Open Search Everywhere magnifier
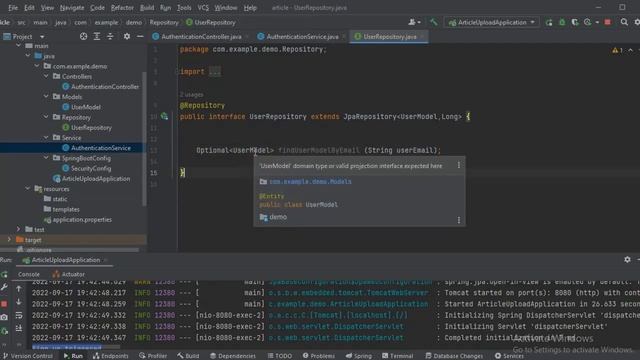The width and height of the screenshot is (640, 360). (624, 22)
